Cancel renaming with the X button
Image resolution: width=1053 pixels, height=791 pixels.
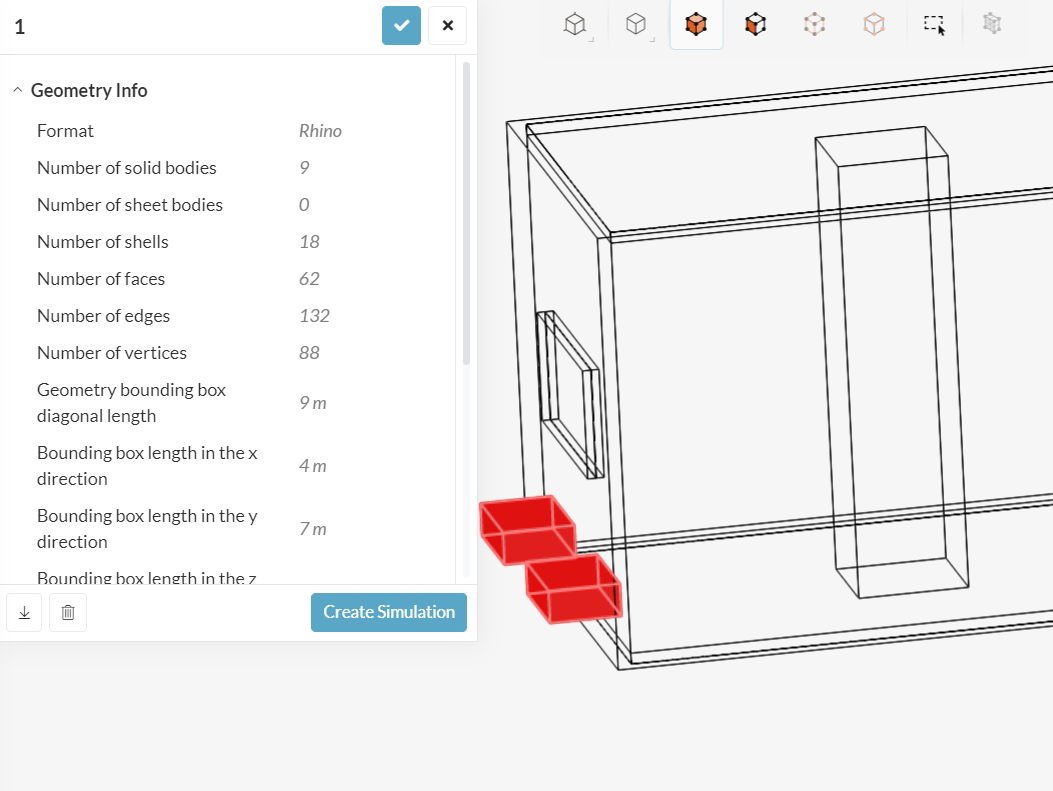tap(447, 26)
